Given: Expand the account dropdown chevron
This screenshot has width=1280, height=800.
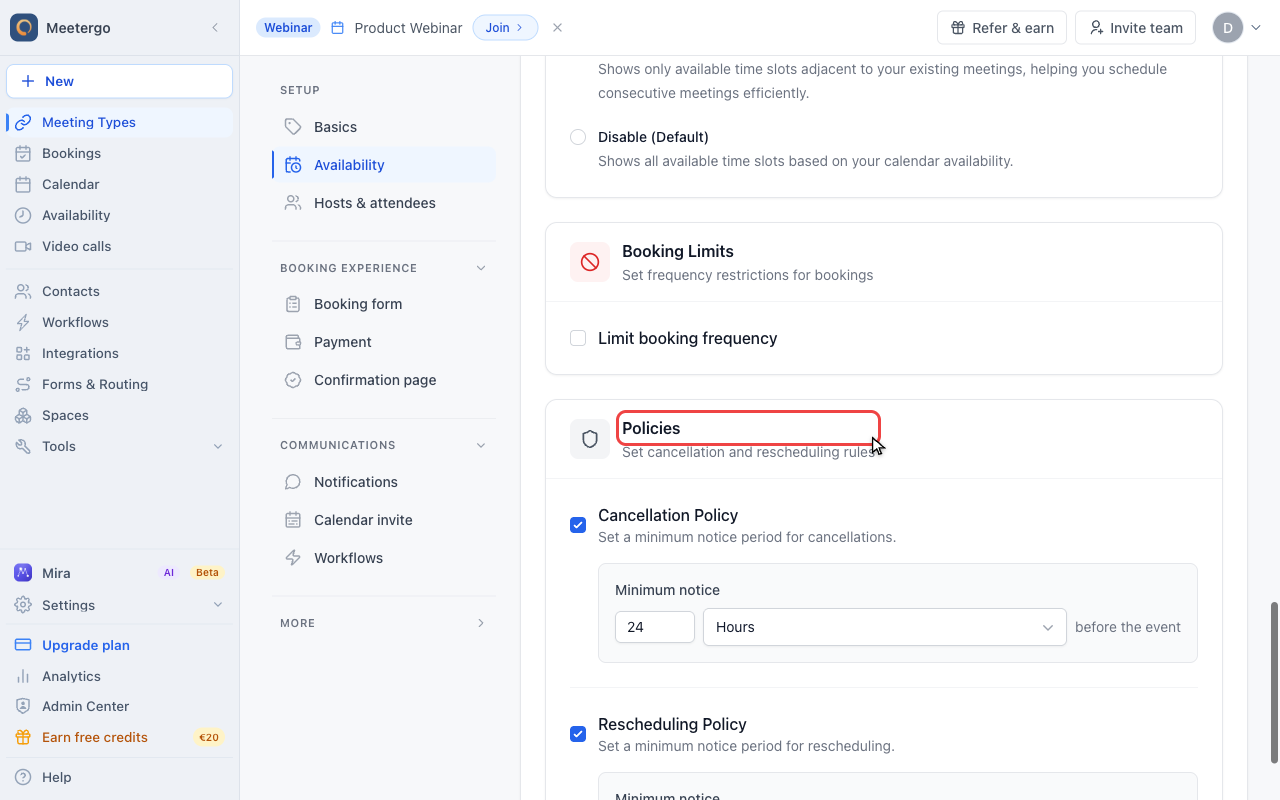Looking at the screenshot, I should [1256, 28].
